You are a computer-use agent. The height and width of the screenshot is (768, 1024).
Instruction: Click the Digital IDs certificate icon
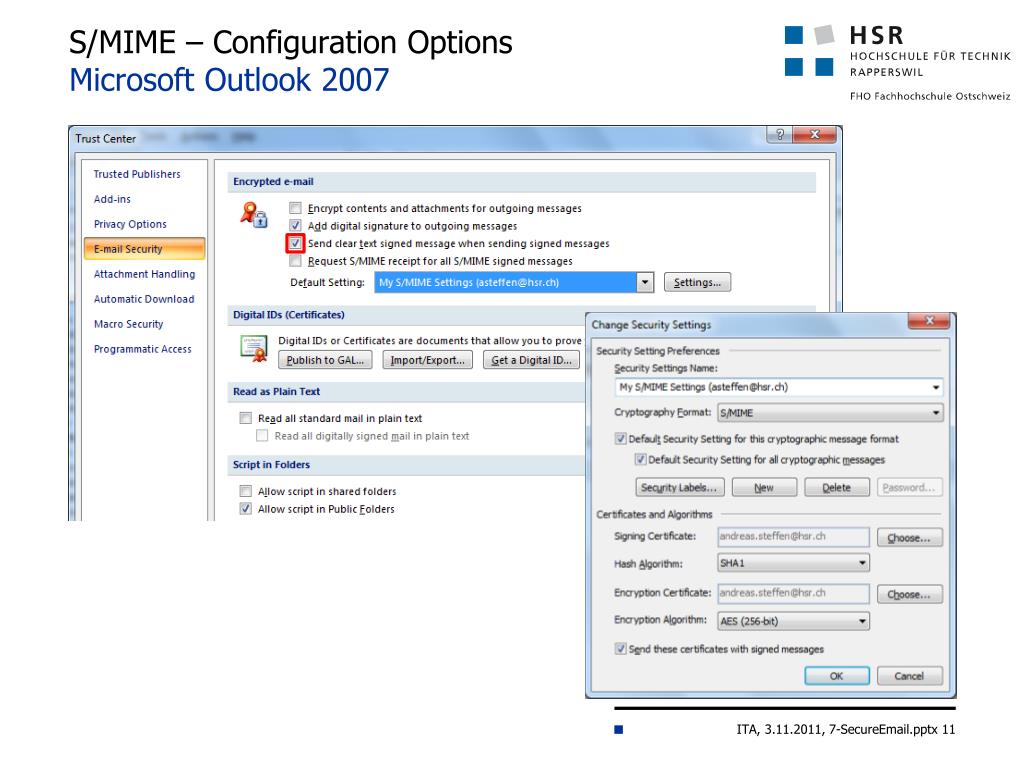253,349
